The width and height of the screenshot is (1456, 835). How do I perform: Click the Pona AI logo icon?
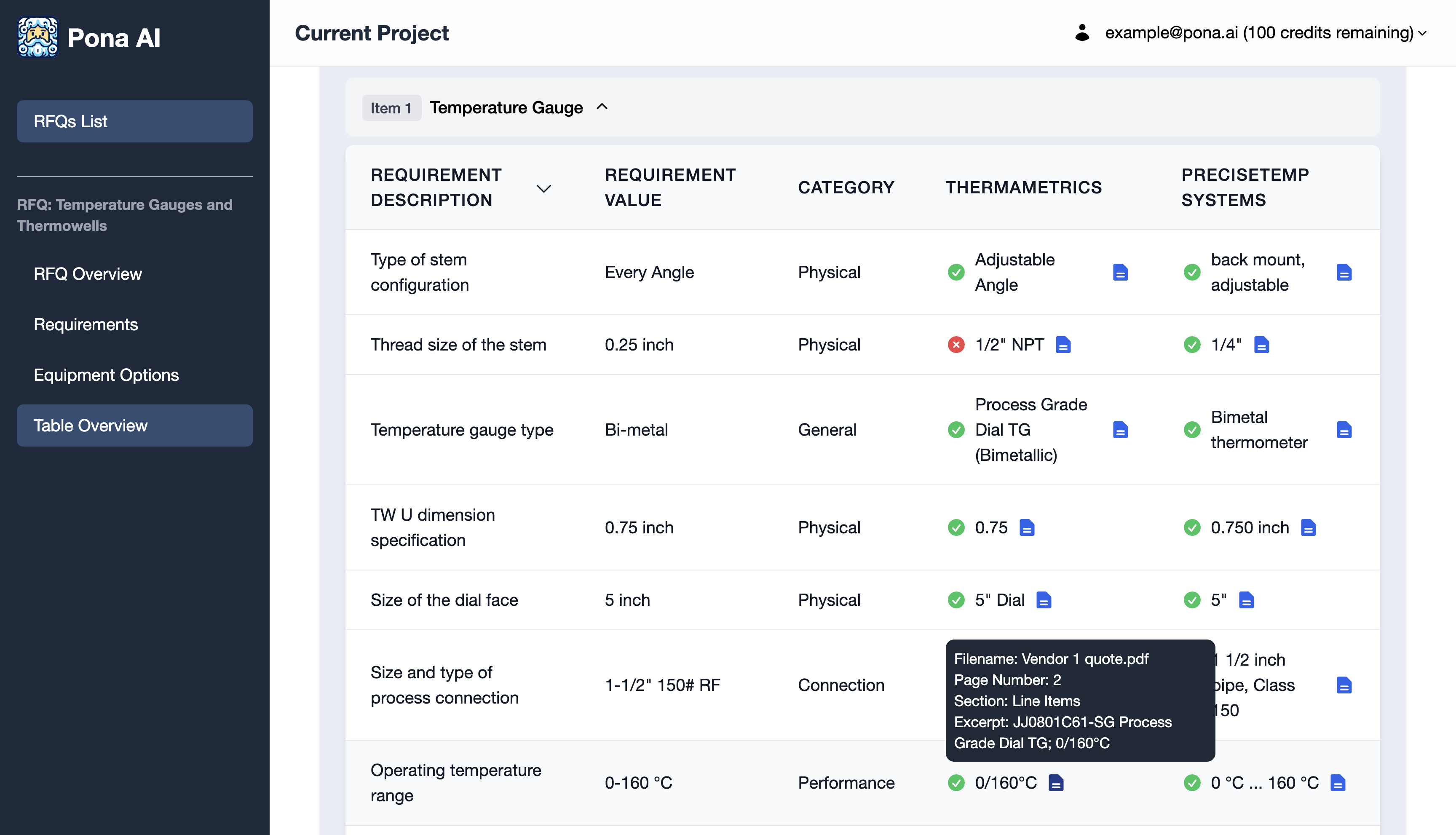[38, 37]
